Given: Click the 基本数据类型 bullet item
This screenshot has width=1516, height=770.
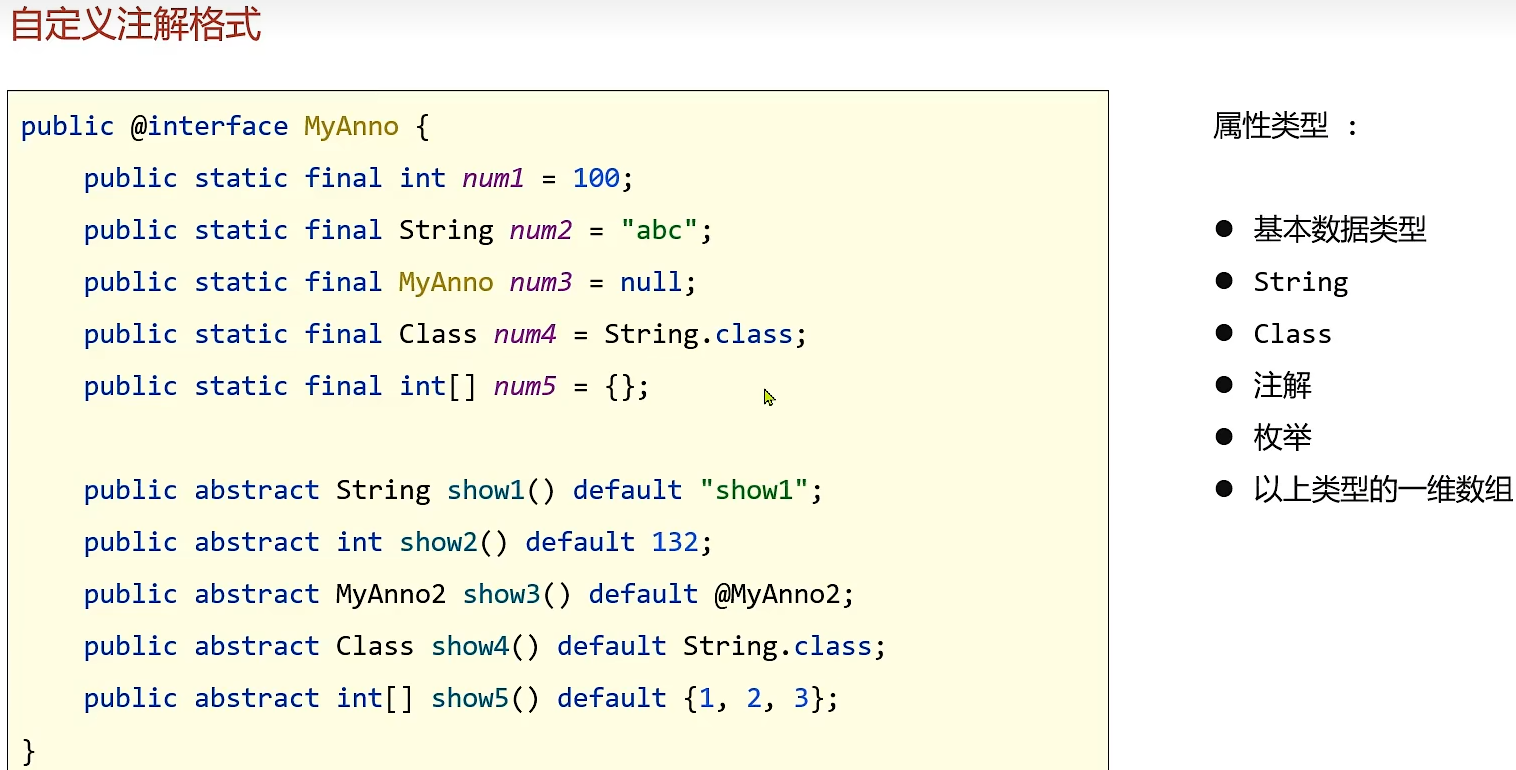Looking at the screenshot, I should point(1339,230).
